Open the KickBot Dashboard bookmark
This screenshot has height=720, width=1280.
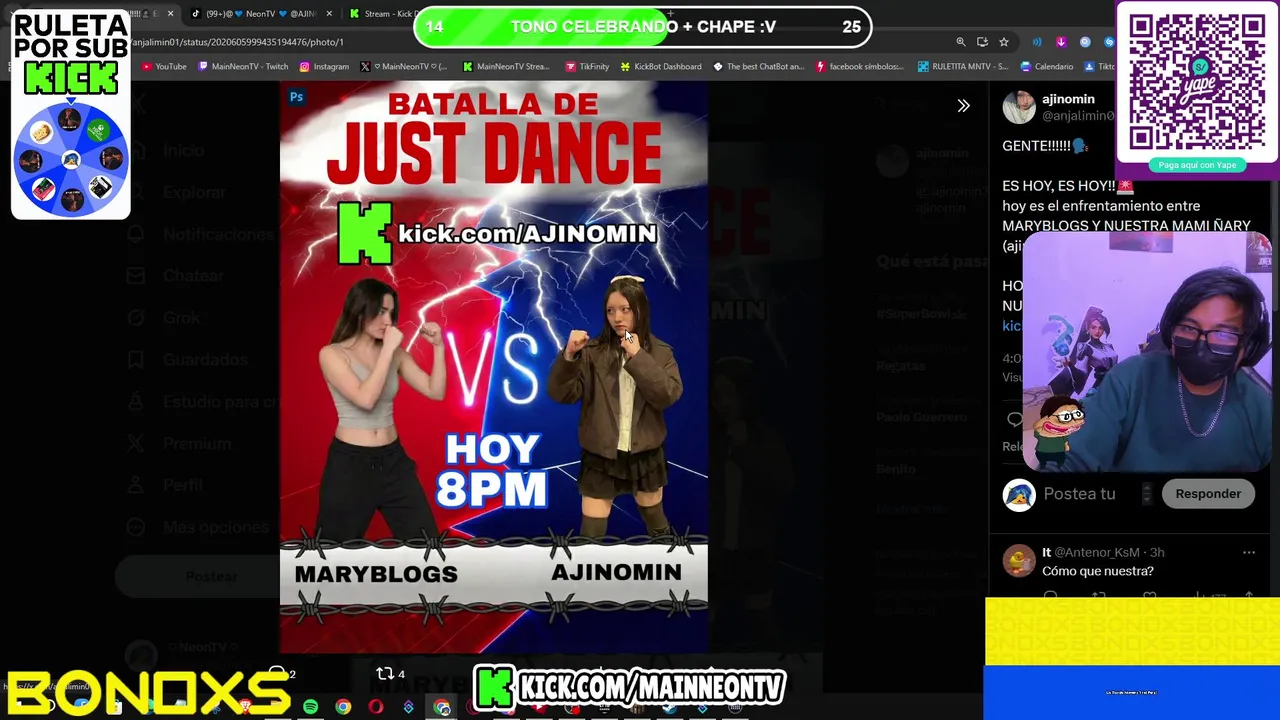(x=661, y=67)
